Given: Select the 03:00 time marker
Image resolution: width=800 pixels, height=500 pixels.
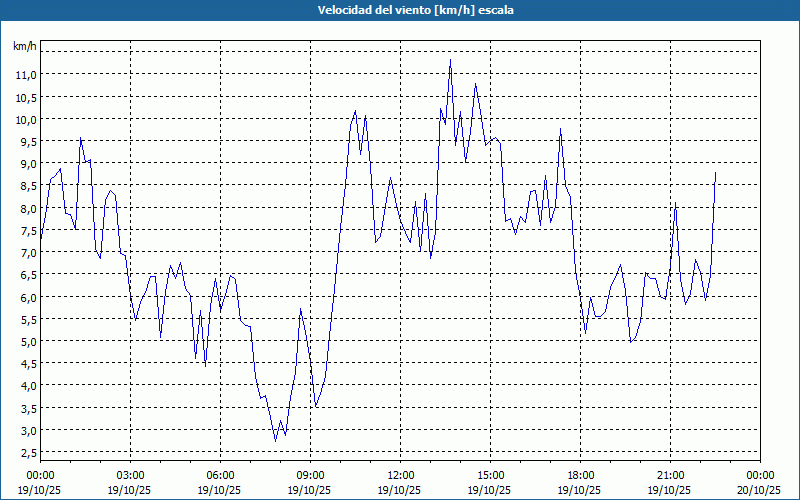Looking at the screenshot, I should click(130, 475).
